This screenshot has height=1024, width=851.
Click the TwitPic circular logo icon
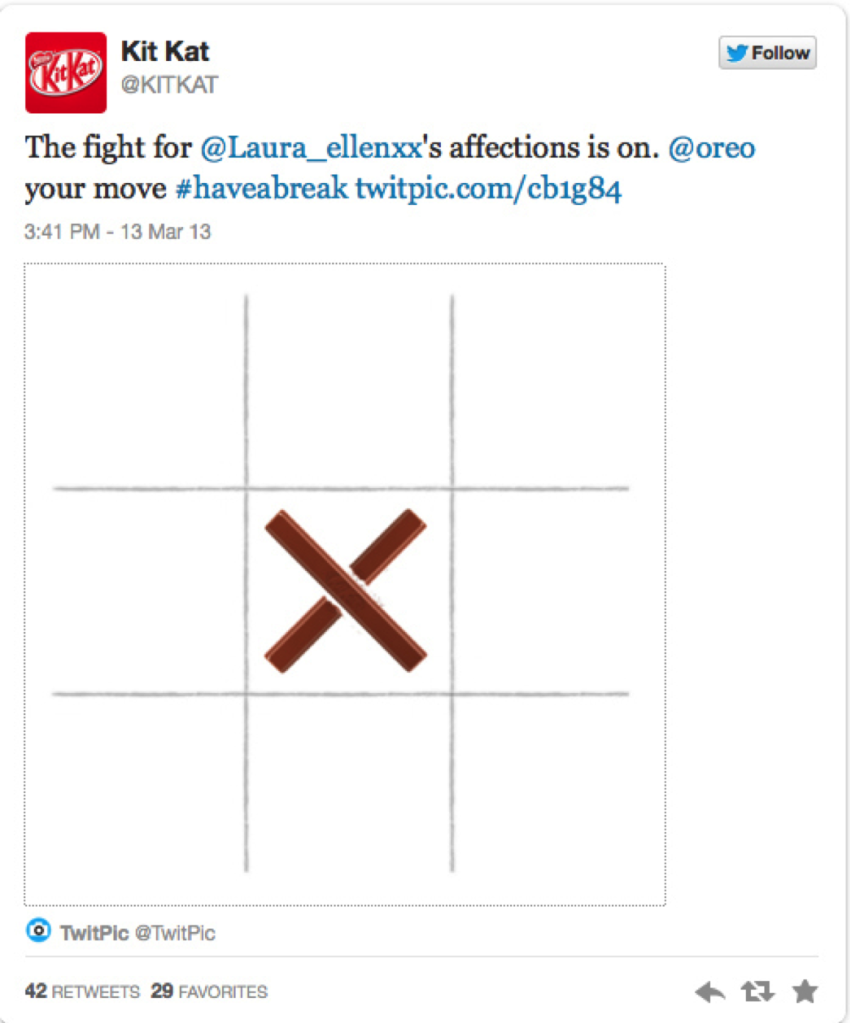39,930
